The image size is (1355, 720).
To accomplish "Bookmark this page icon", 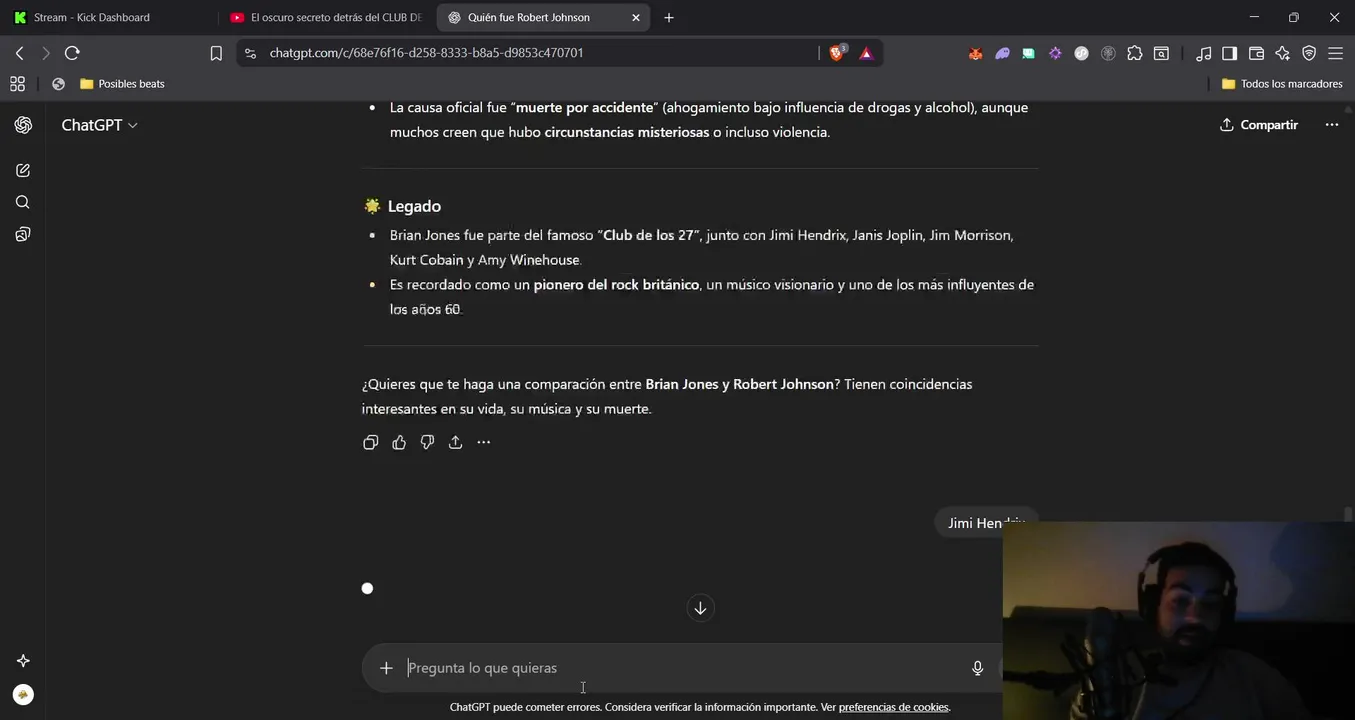I will tap(216, 53).
